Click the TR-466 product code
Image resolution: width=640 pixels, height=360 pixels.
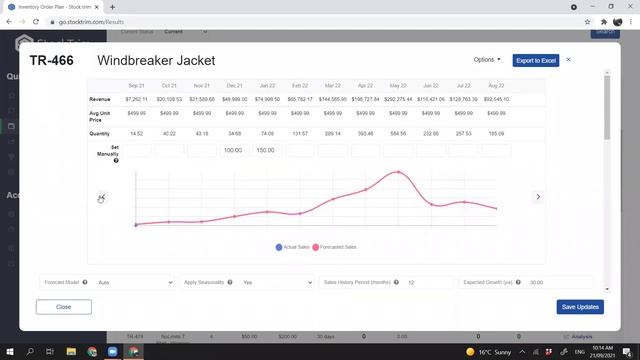coord(51,60)
